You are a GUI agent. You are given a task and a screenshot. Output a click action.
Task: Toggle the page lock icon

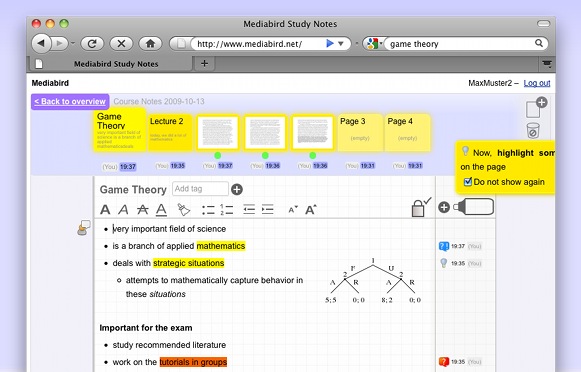pos(421,207)
